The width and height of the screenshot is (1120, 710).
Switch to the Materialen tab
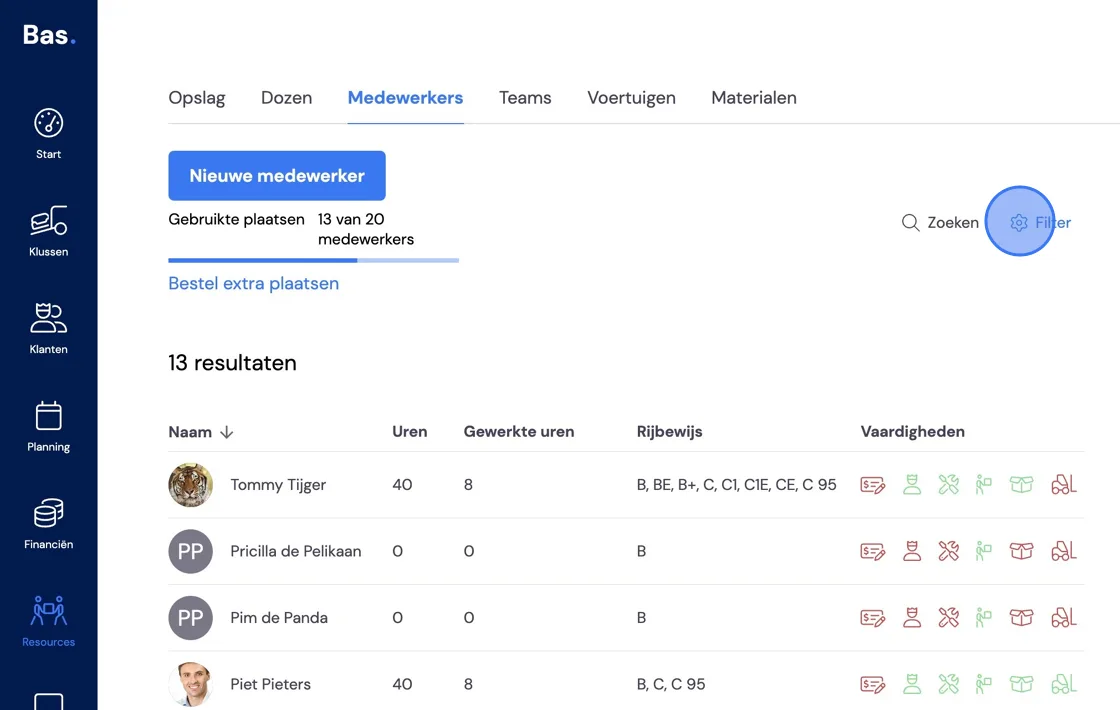click(754, 98)
